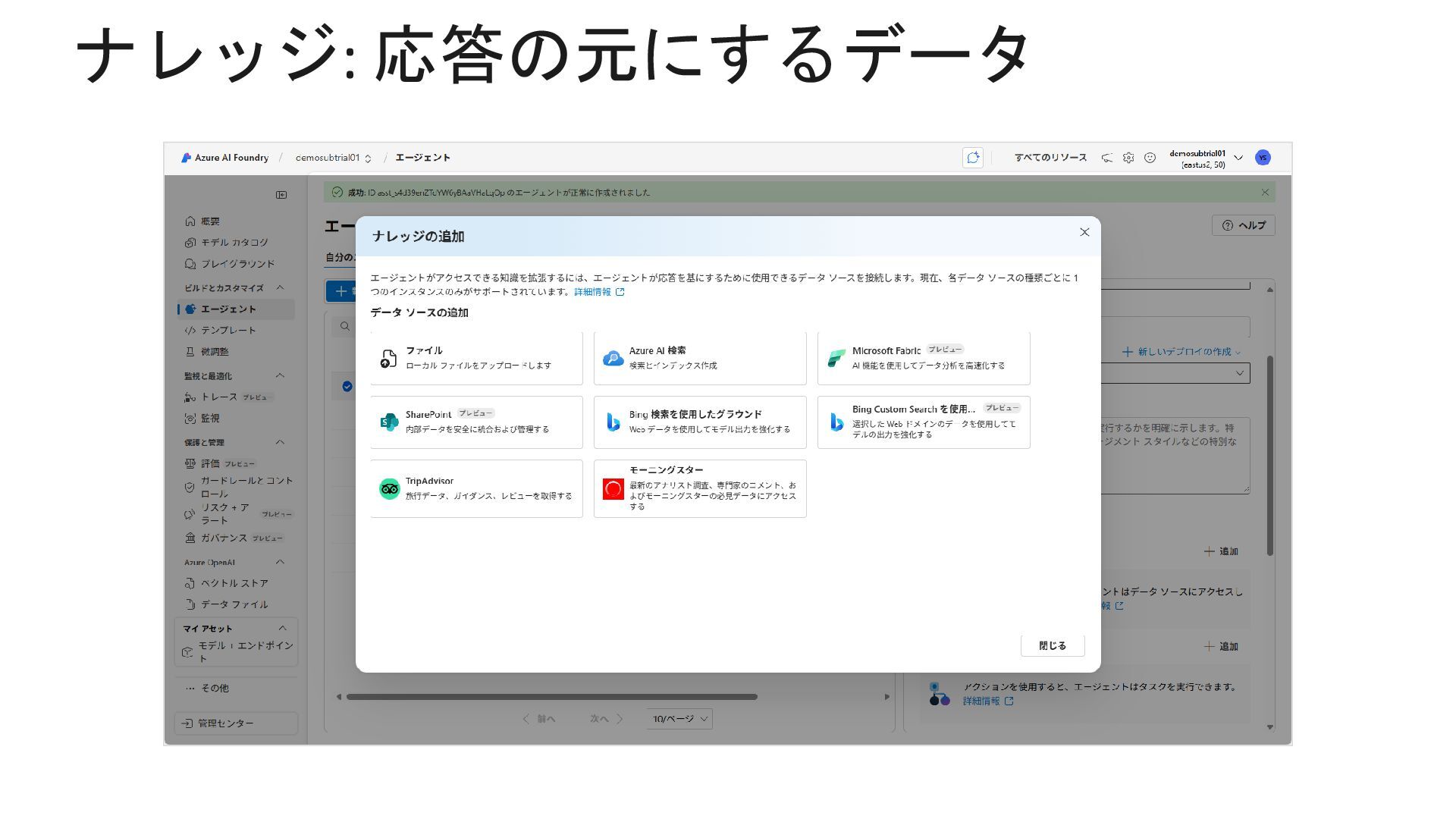Open 詳細情報 link under アクション

pos(988,701)
